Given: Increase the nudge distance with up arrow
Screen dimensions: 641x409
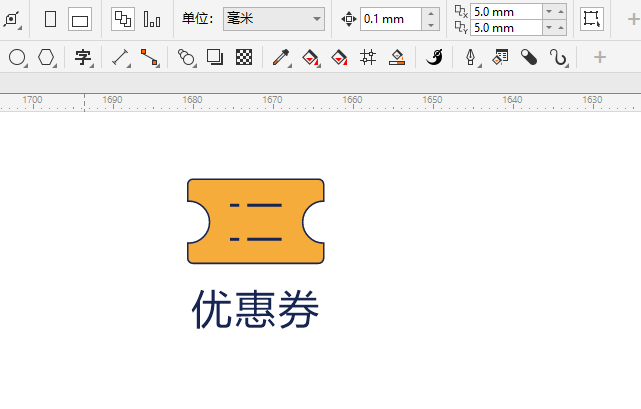Looking at the screenshot, I should [x=430, y=13].
